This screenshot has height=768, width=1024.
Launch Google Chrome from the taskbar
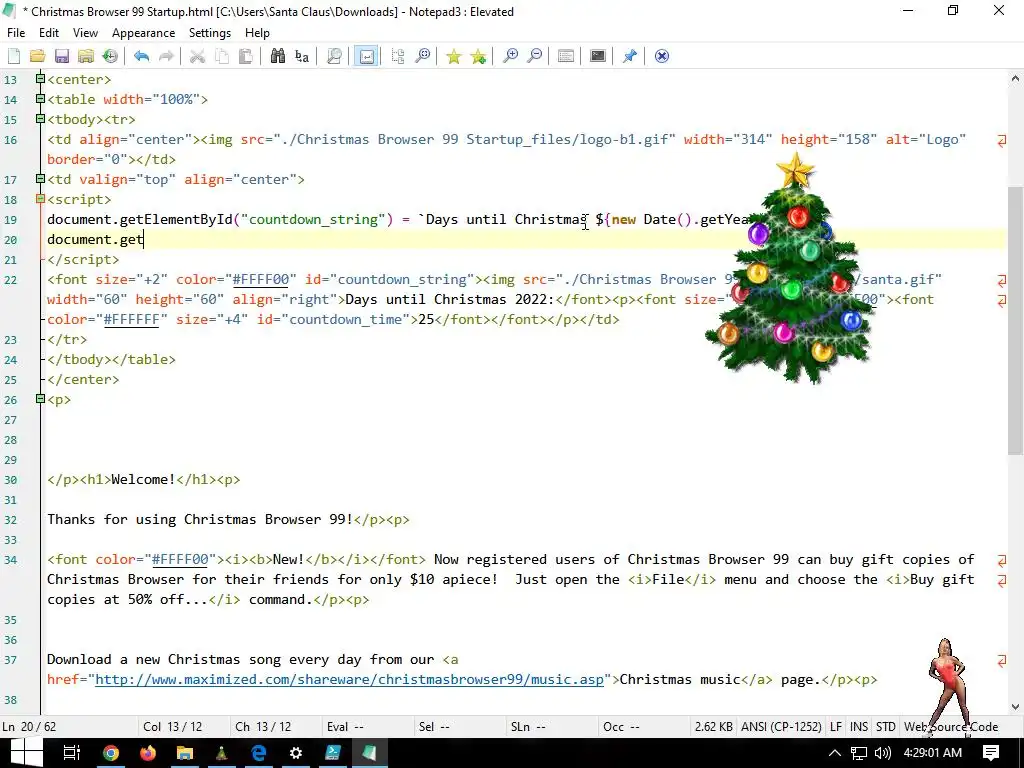pos(111,753)
